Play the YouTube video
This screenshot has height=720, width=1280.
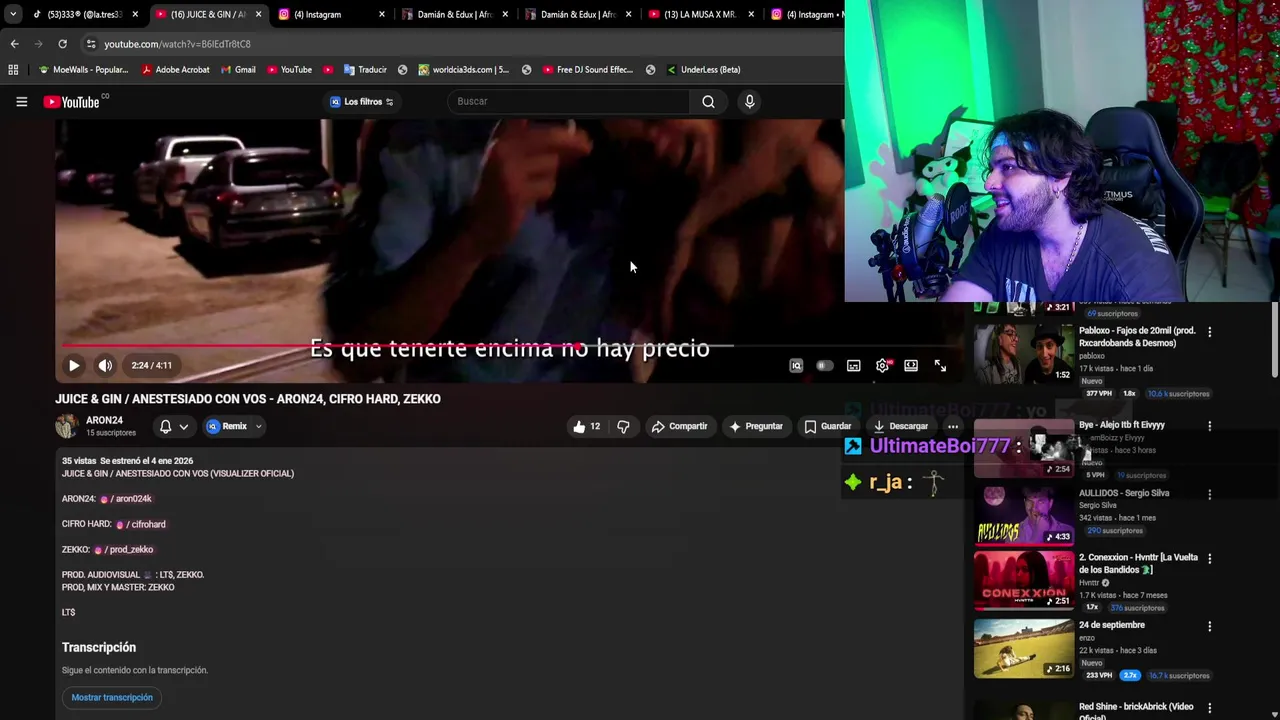(74, 365)
